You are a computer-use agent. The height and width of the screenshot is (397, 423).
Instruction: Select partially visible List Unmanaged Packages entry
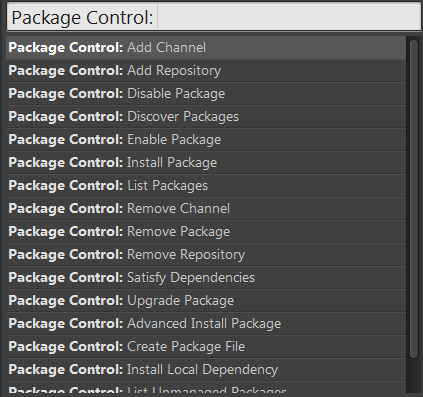[x=206, y=387]
